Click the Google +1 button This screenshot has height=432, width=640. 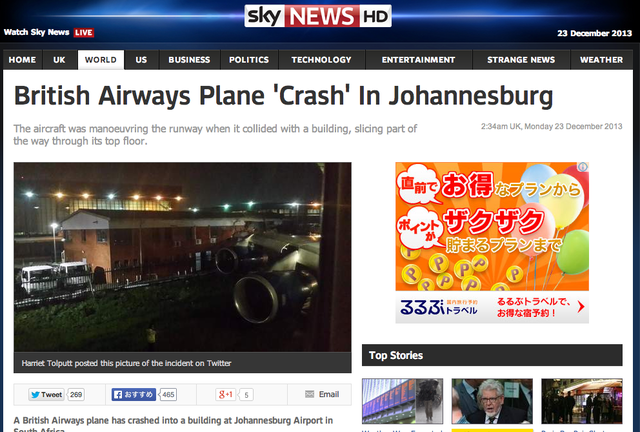click(225, 394)
